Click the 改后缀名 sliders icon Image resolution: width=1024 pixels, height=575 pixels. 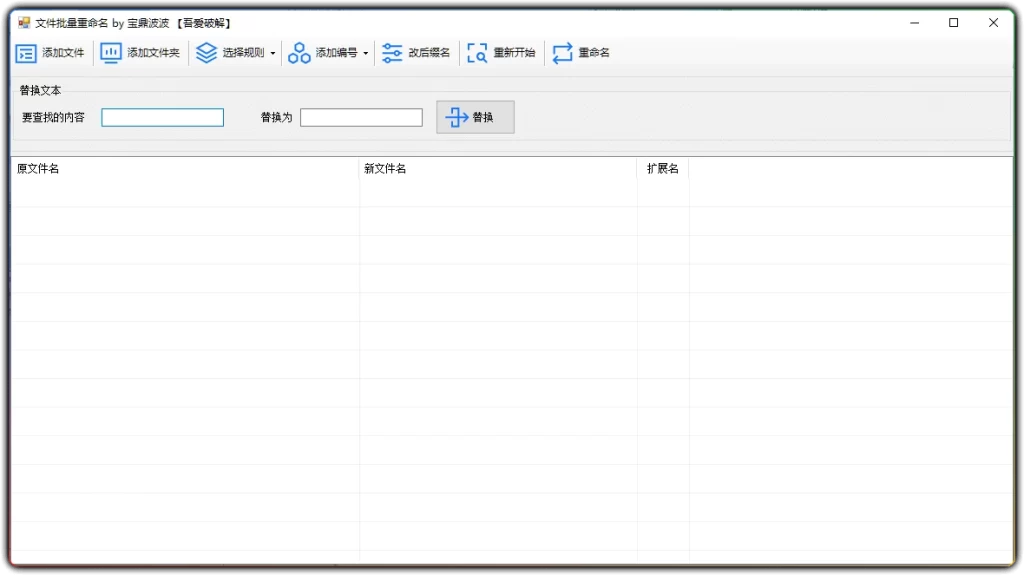click(392, 53)
